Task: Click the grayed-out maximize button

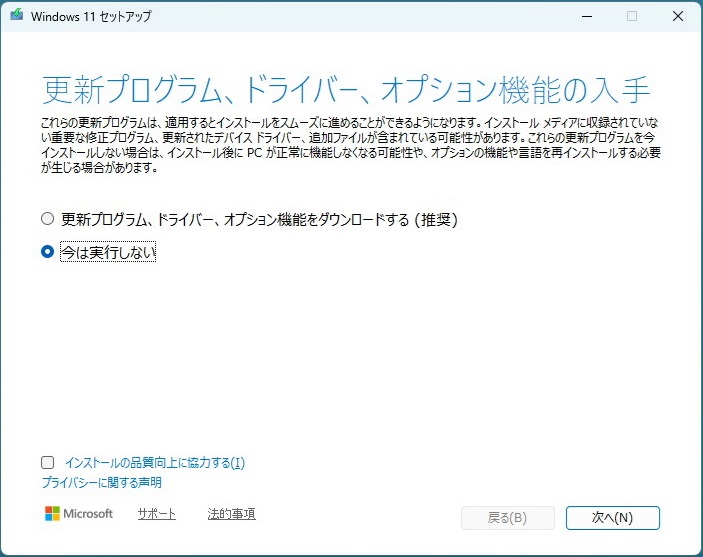Action: coord(631,16)
